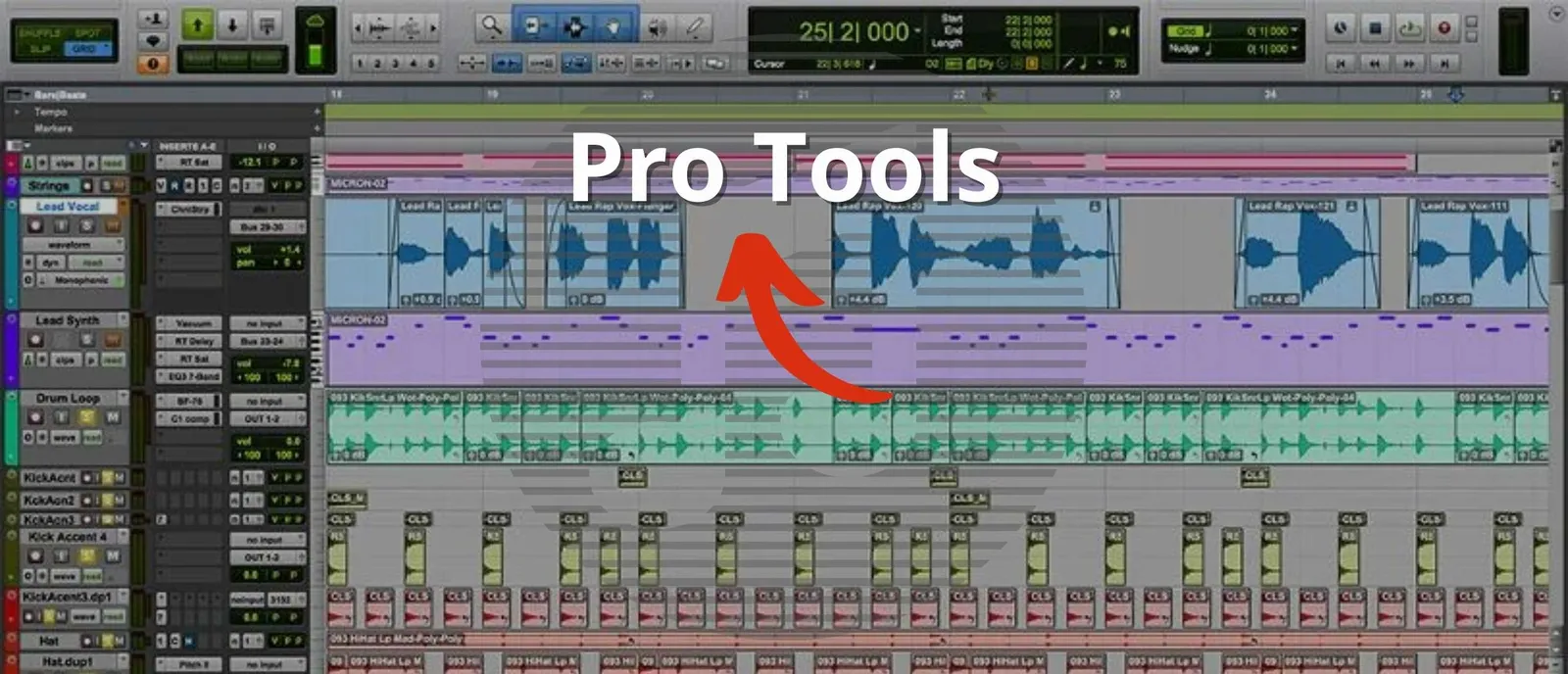This screenshot has height=674, width=1568.
Task: Open Bus 29-30 output selector
Action: (x=267, y=227)
